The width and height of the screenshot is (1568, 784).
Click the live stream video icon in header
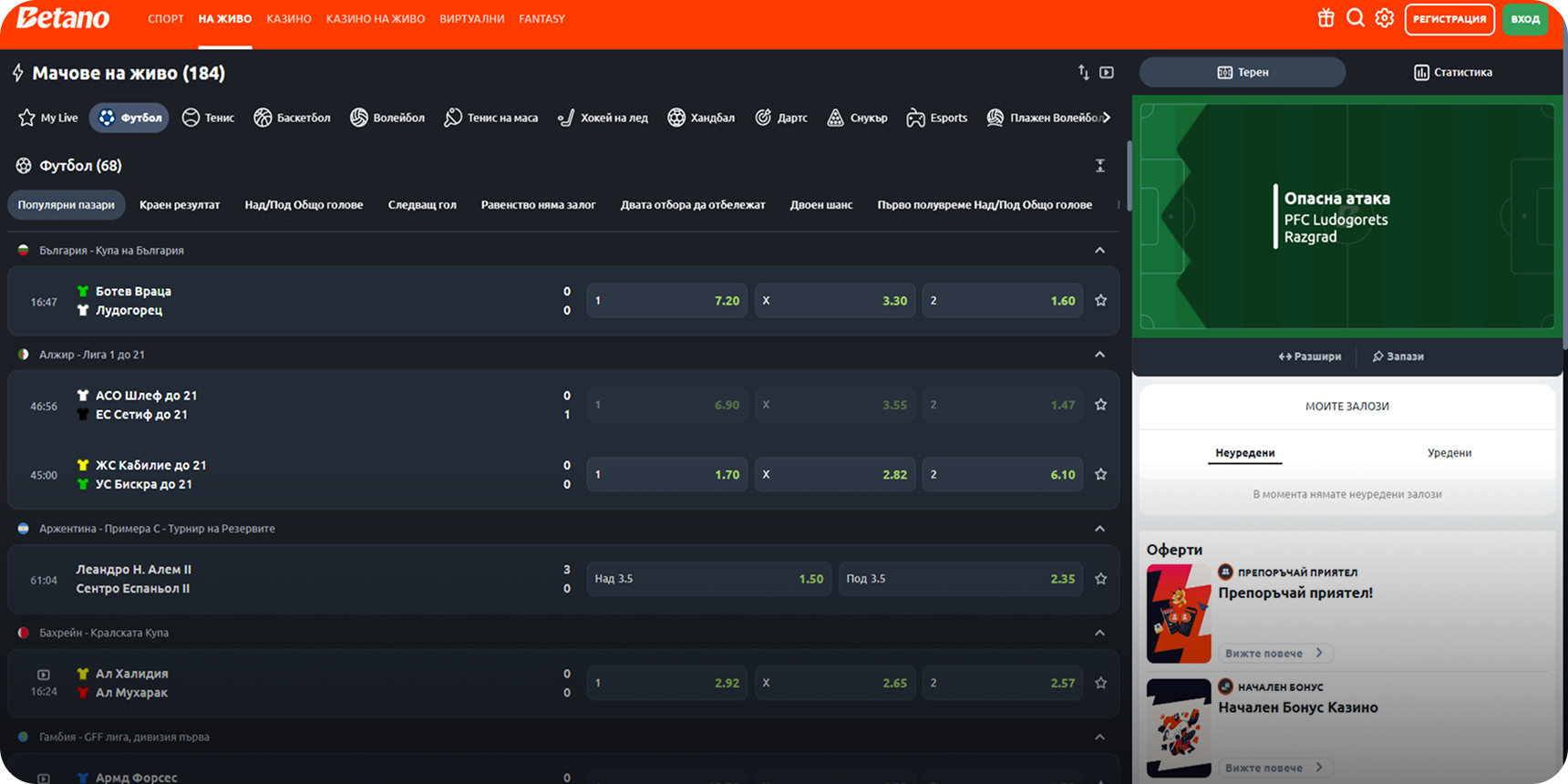pos(1107,72)
